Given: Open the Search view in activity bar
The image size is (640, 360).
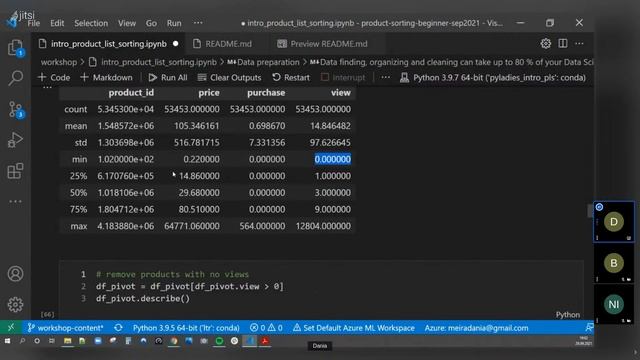Looking at the screenshot, I should click(x=16, y=78).
